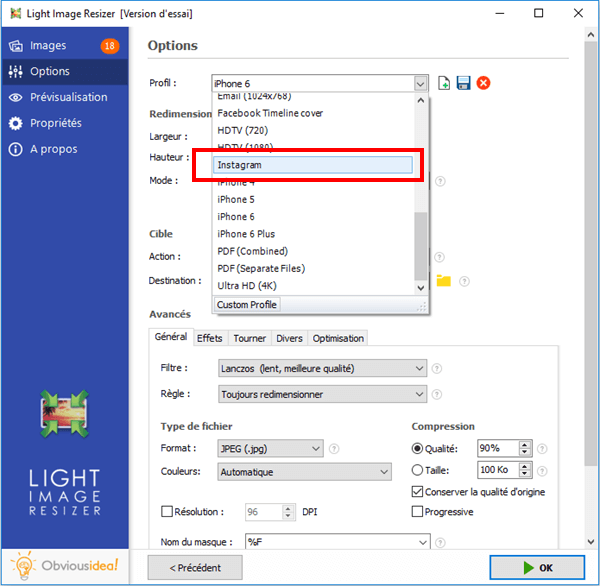Image resolution: width=600 pixels, height=586 pixels.
Task: Choose iPhone 5 profile
Action: click(x=313, y=199)
